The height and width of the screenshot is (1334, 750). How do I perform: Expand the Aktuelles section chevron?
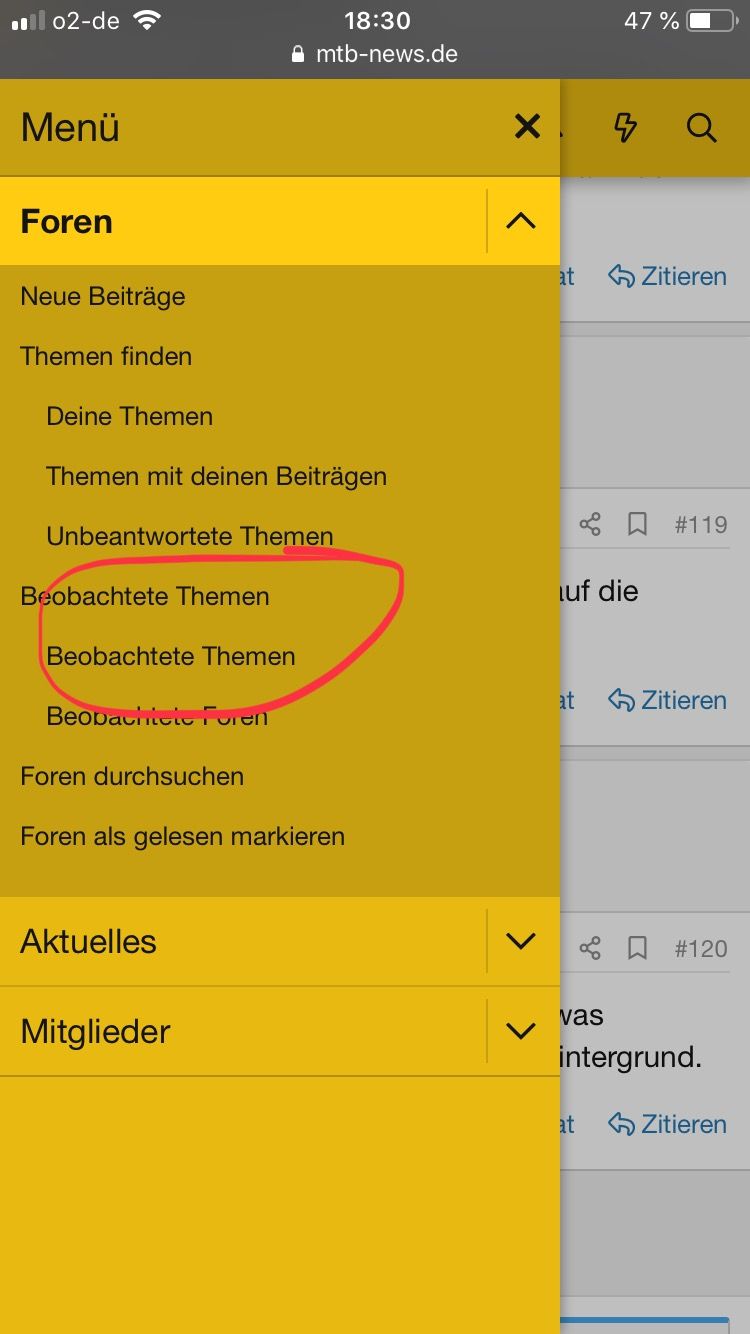(521, 941)
